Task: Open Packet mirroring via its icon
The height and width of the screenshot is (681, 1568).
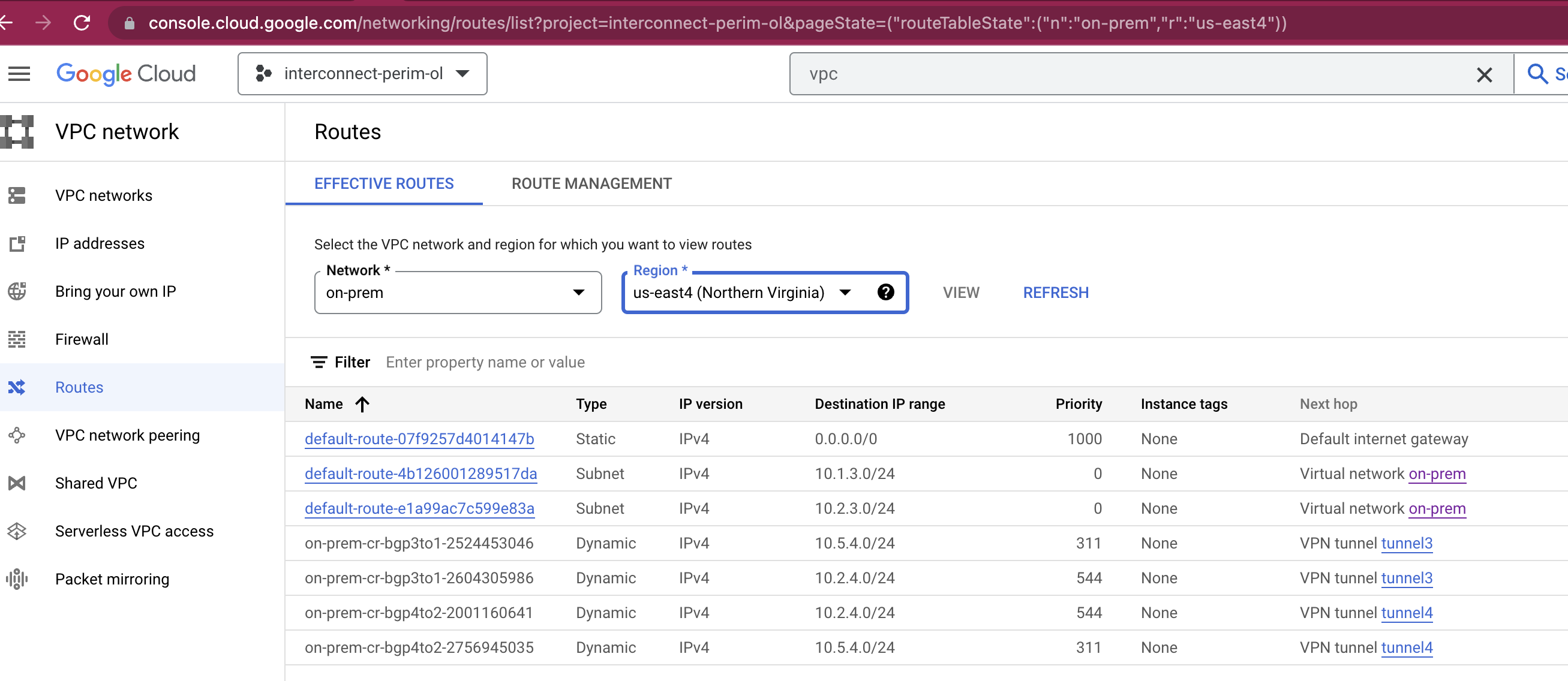Action: click(x=16, y=578)
